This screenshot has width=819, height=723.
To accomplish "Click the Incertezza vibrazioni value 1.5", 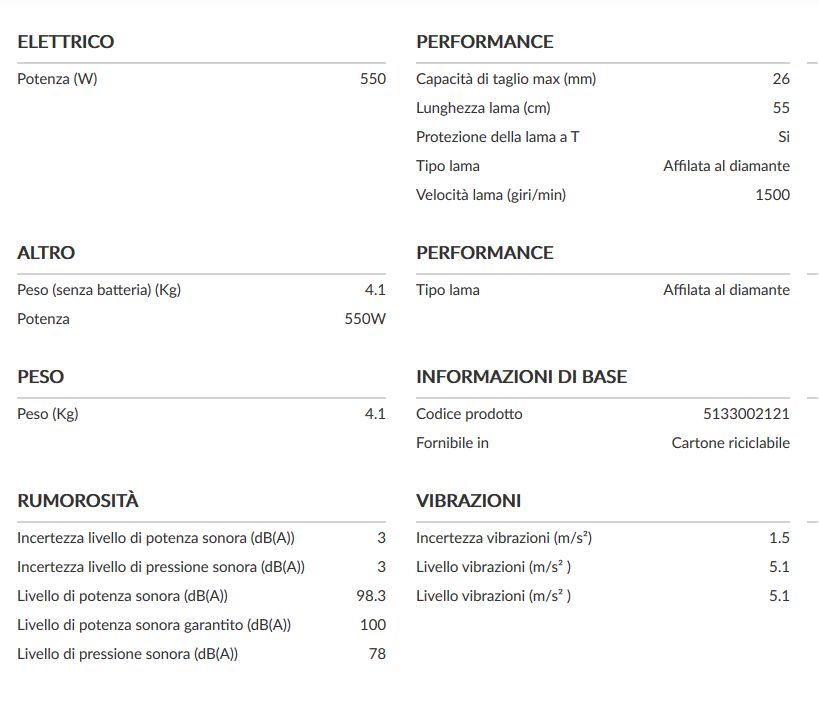I will 779,538.
